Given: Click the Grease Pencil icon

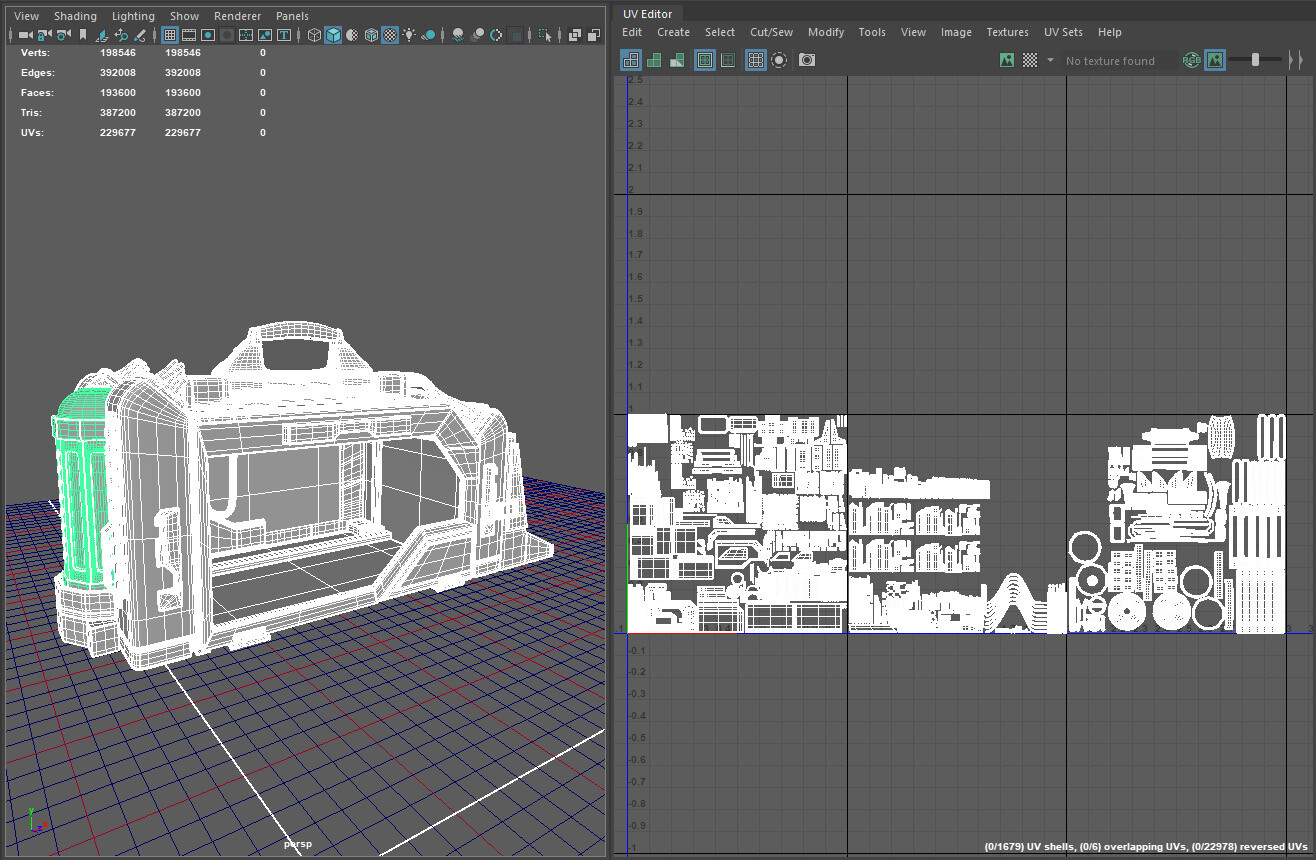Looking at the screenshot, I should click(140, 35).
